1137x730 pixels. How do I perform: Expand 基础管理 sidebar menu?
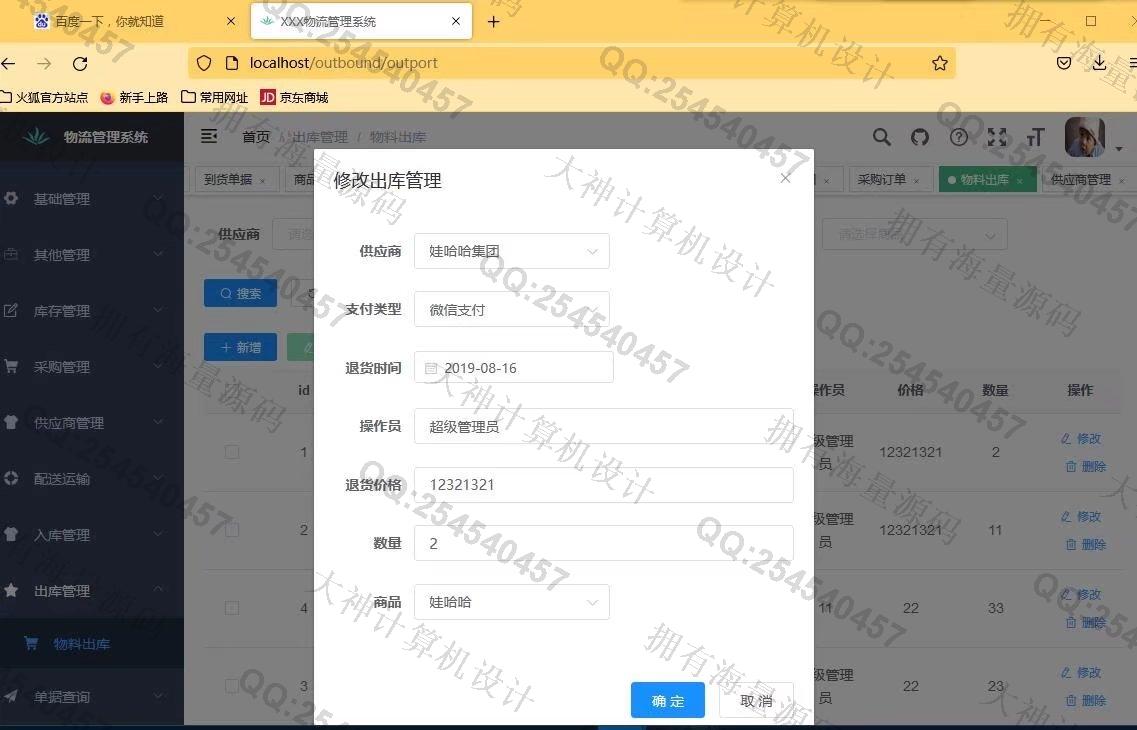(x=91, y=199)
